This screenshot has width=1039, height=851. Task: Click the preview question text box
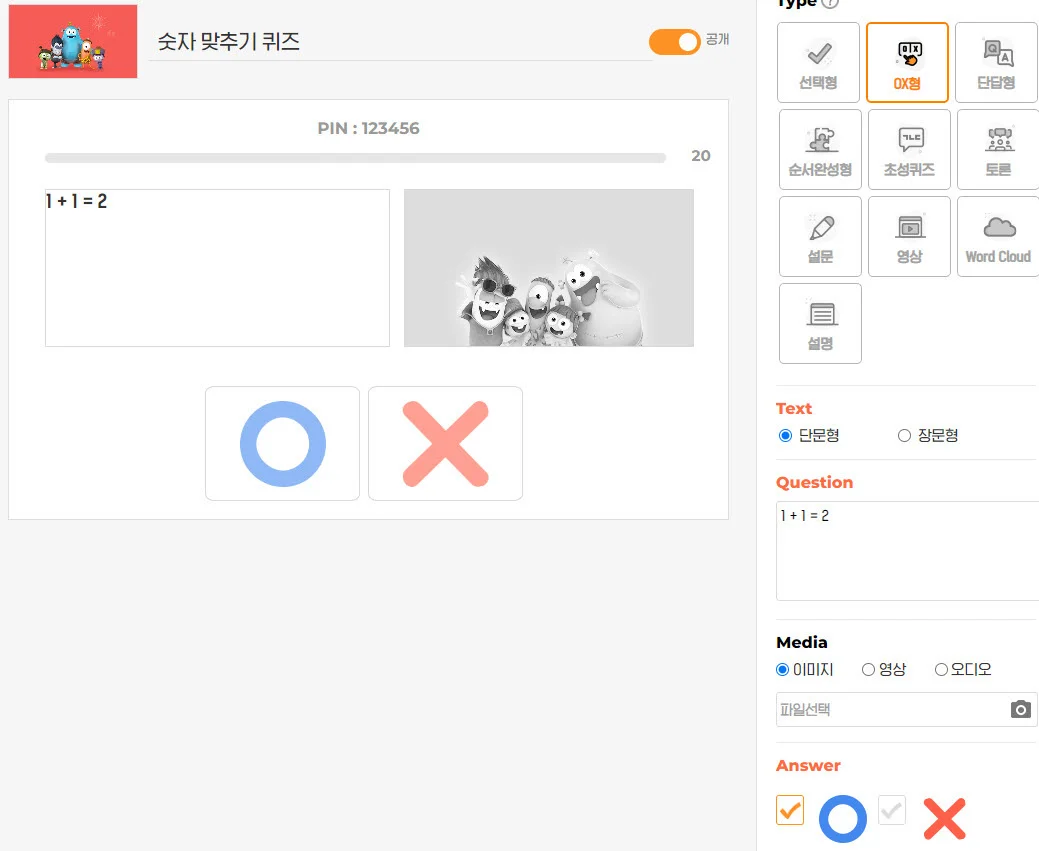click(217, 268)
